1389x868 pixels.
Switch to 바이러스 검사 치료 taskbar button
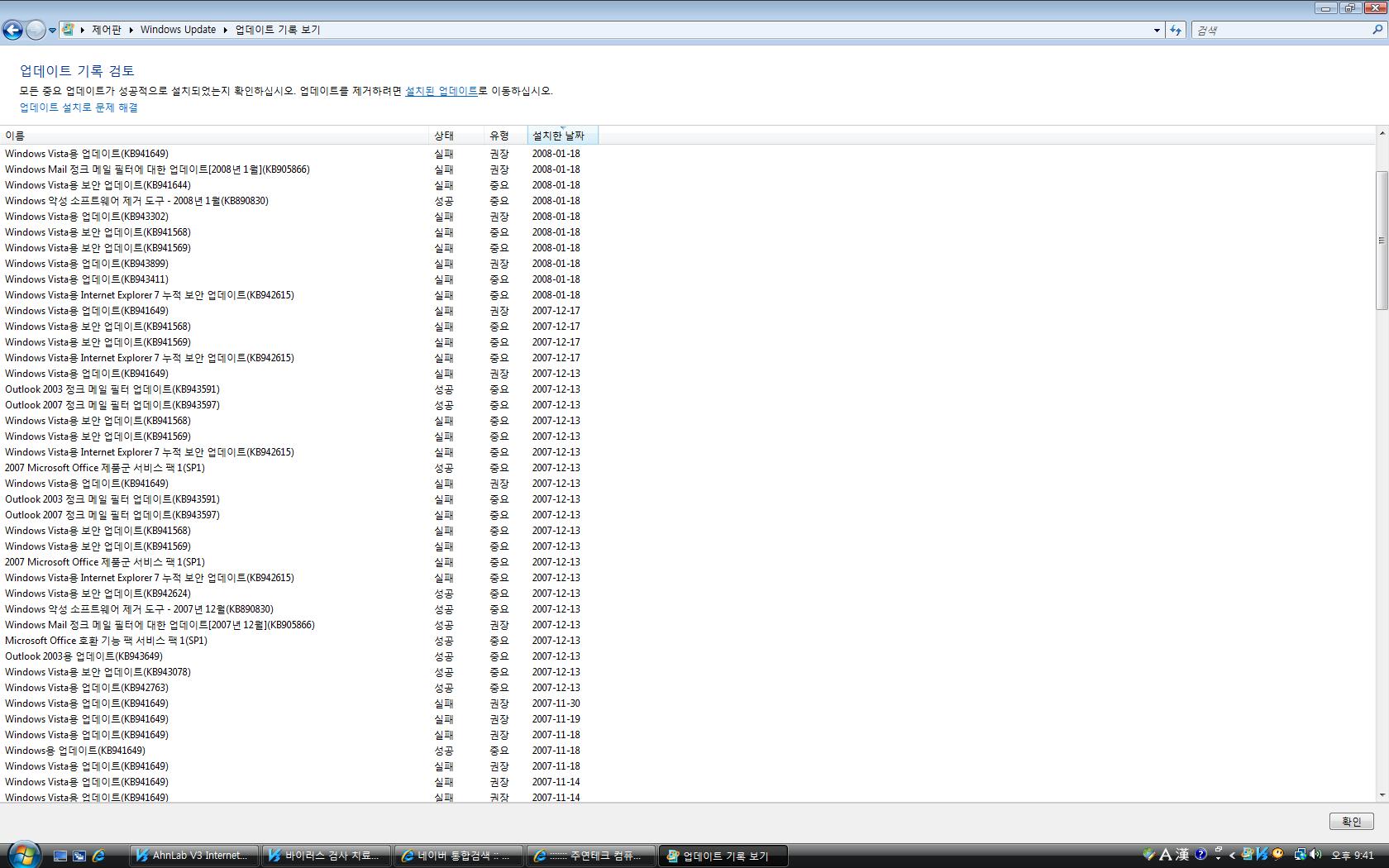click(327, 856)
